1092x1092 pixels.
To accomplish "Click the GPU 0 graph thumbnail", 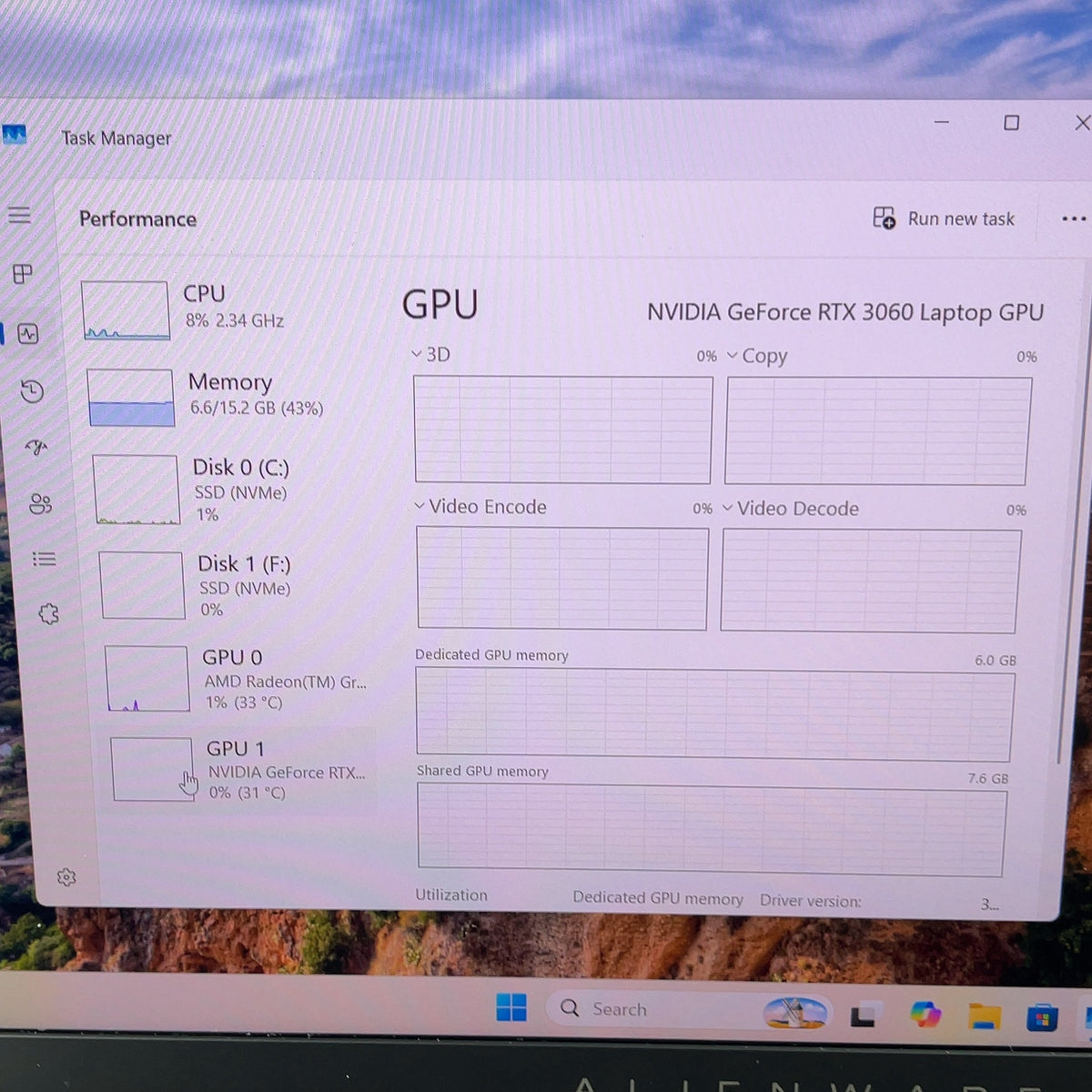I will click(147, 679).
